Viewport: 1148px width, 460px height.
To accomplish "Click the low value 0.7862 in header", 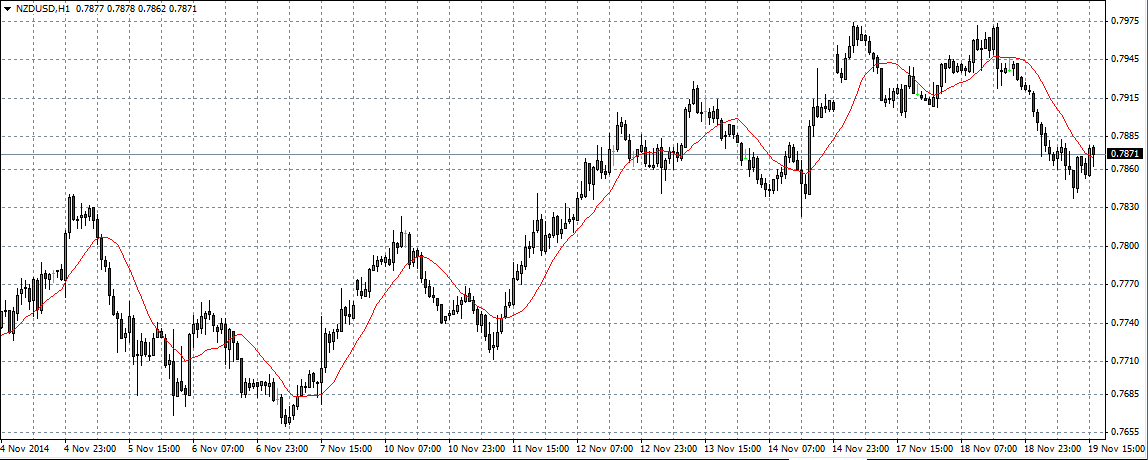I will click(x=154, y=9).
